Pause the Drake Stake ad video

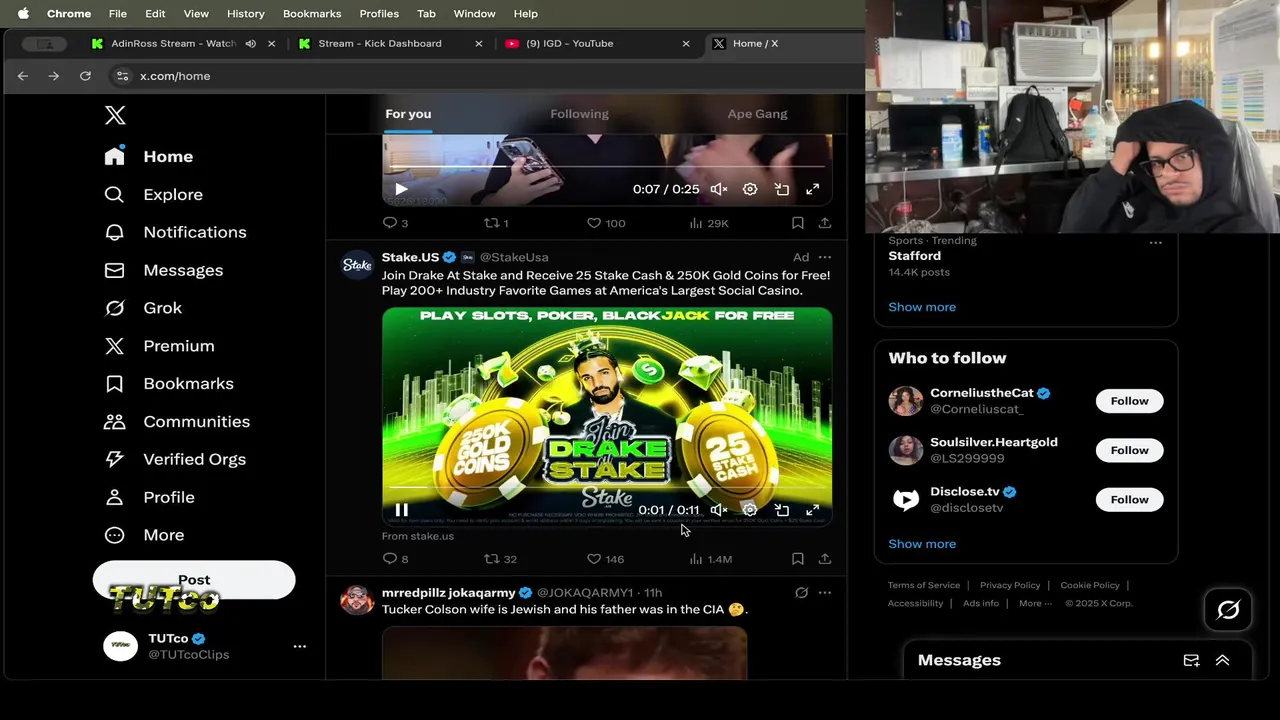pos(401,510)
